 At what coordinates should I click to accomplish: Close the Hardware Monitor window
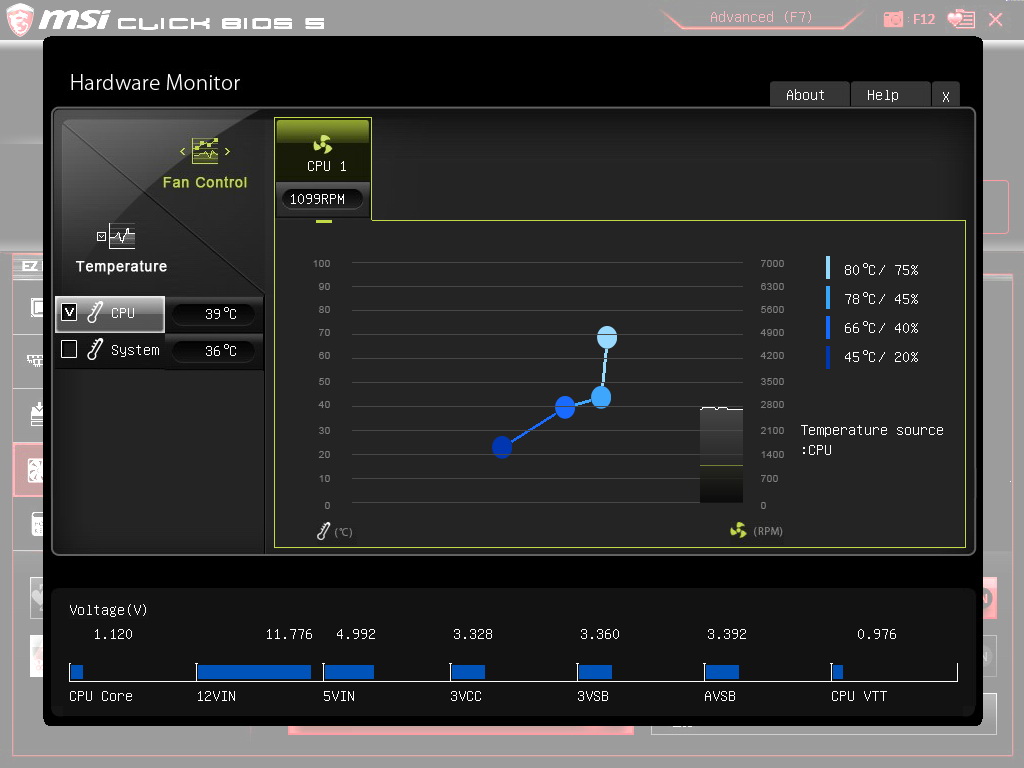[x=945, y=96]
